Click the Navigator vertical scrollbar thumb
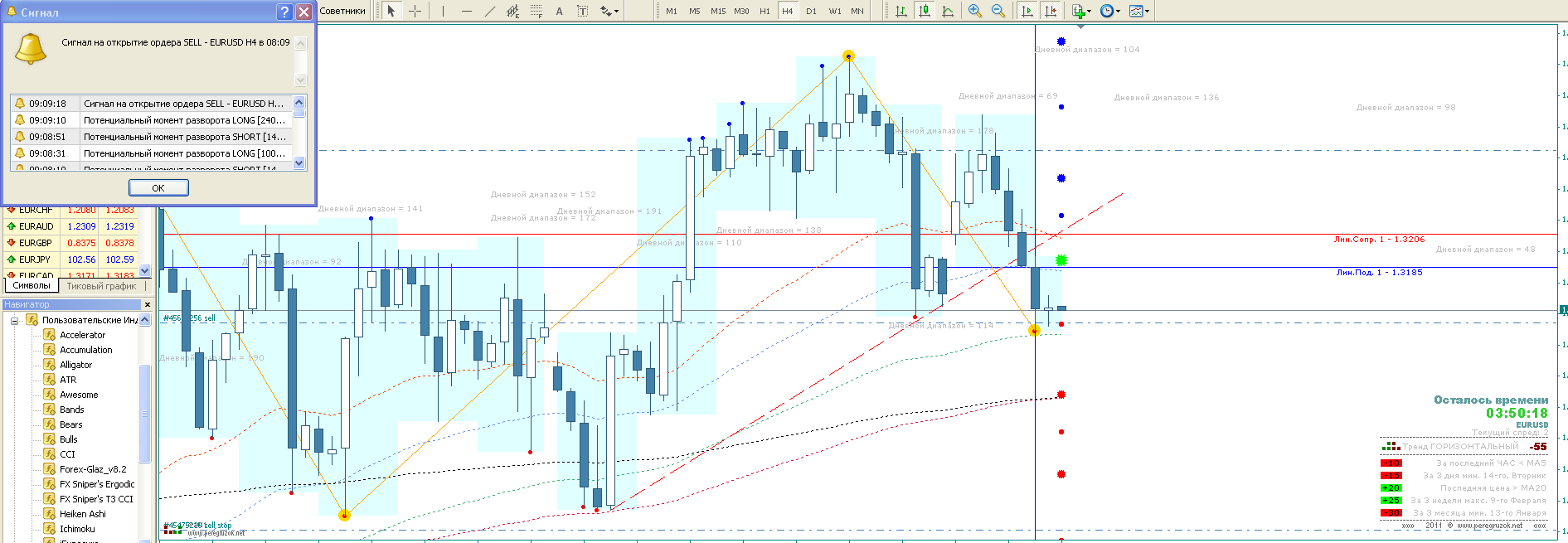 tap(145, 413)
